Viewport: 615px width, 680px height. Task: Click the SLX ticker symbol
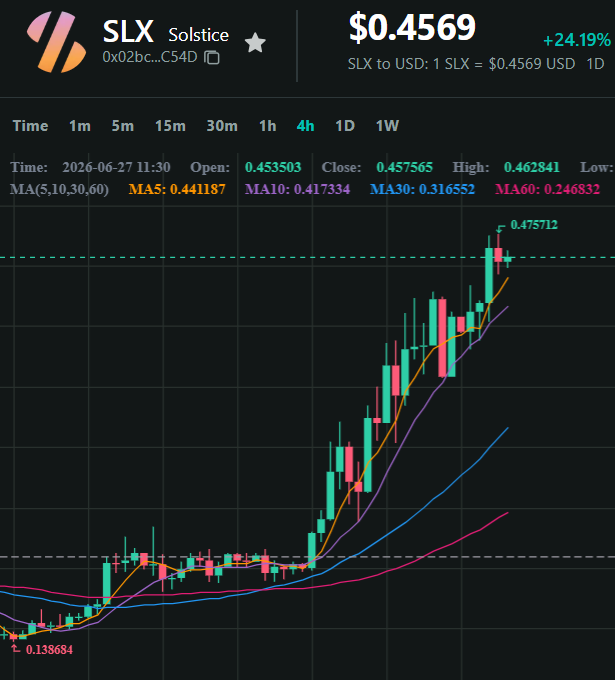(128, 31)
